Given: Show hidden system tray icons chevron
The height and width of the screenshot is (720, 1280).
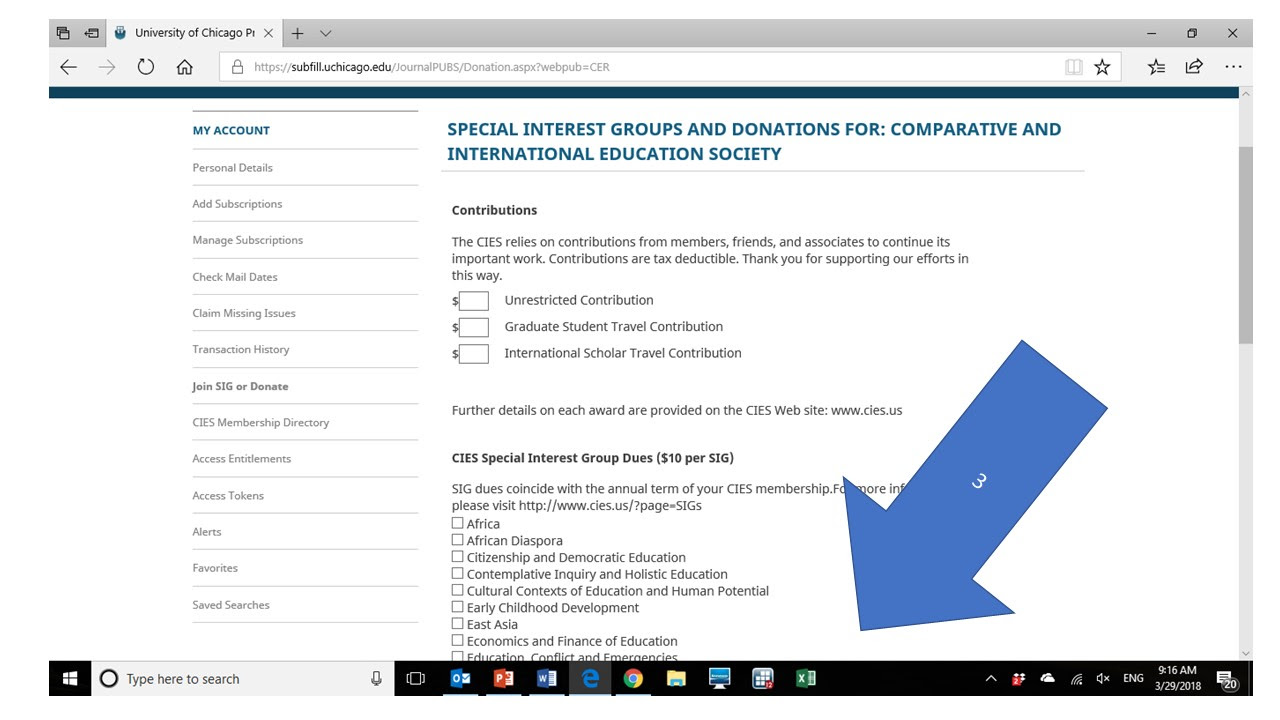Looking at the screenshot, I should point(991,679).
